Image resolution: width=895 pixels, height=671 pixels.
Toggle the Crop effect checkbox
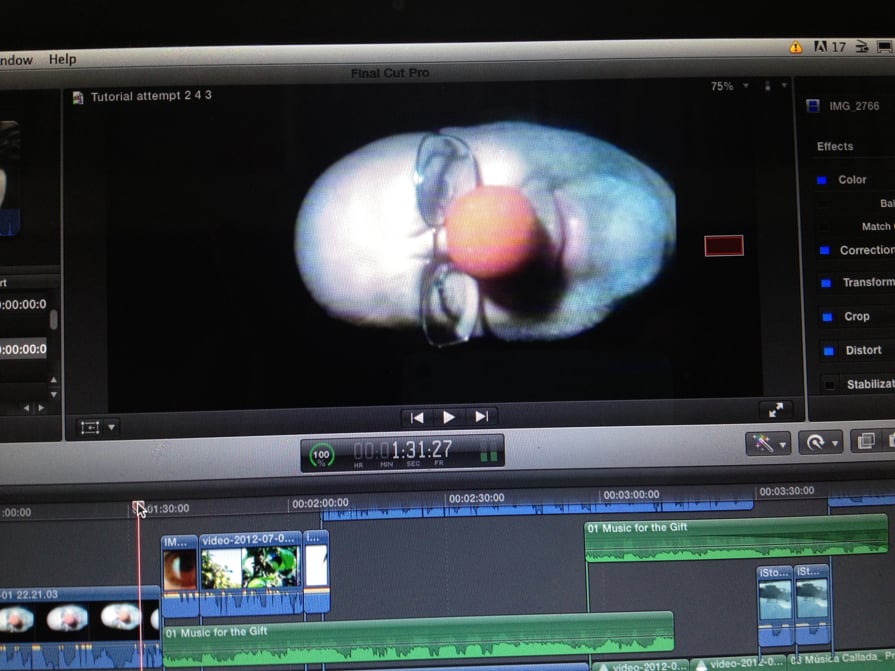coord(827,317)
